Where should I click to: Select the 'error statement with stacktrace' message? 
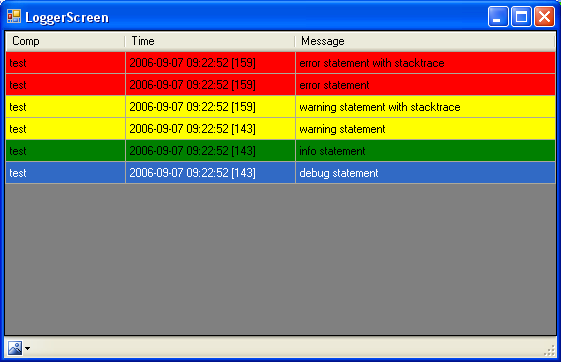click(x=425, y=63)
